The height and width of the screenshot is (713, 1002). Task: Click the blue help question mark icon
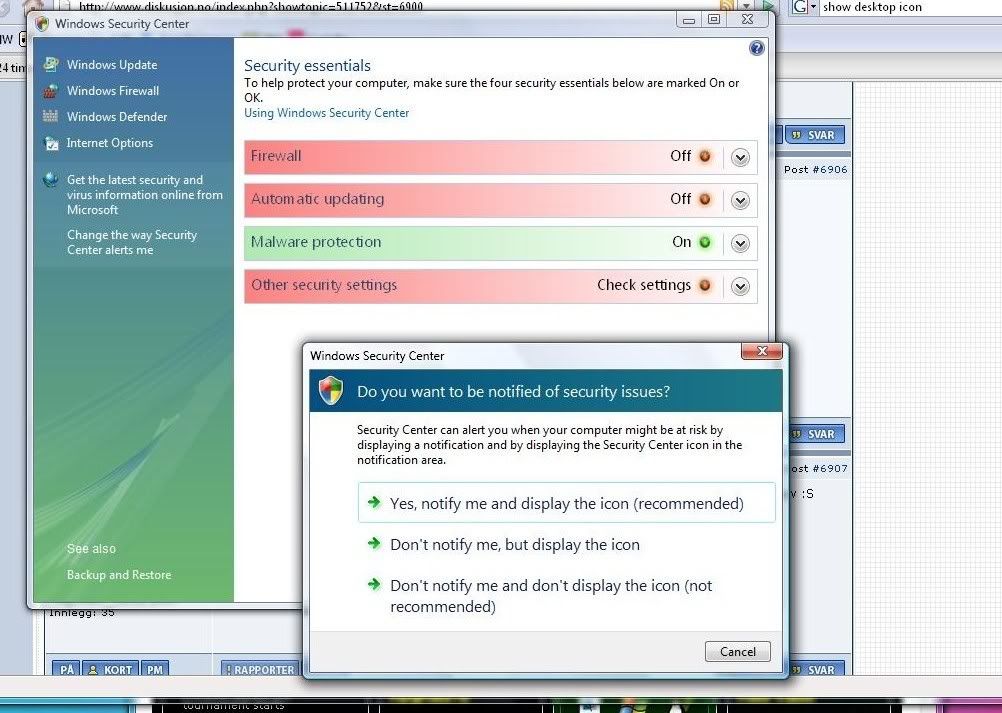click(757, 48)
